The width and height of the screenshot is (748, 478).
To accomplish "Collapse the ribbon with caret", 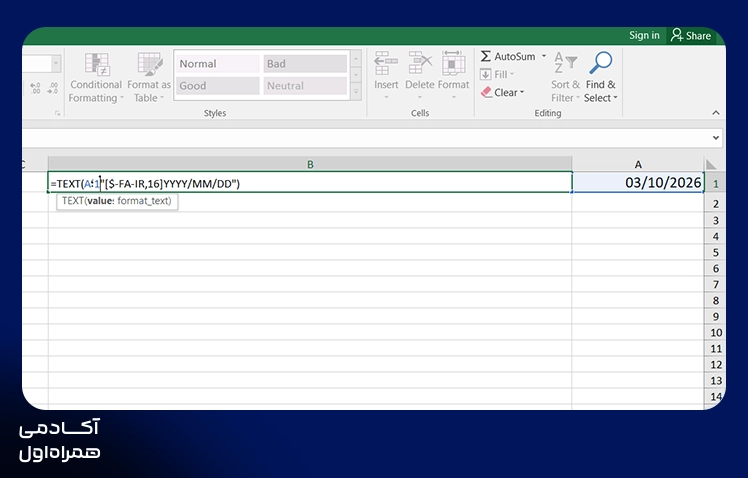I will pos(716,113).
